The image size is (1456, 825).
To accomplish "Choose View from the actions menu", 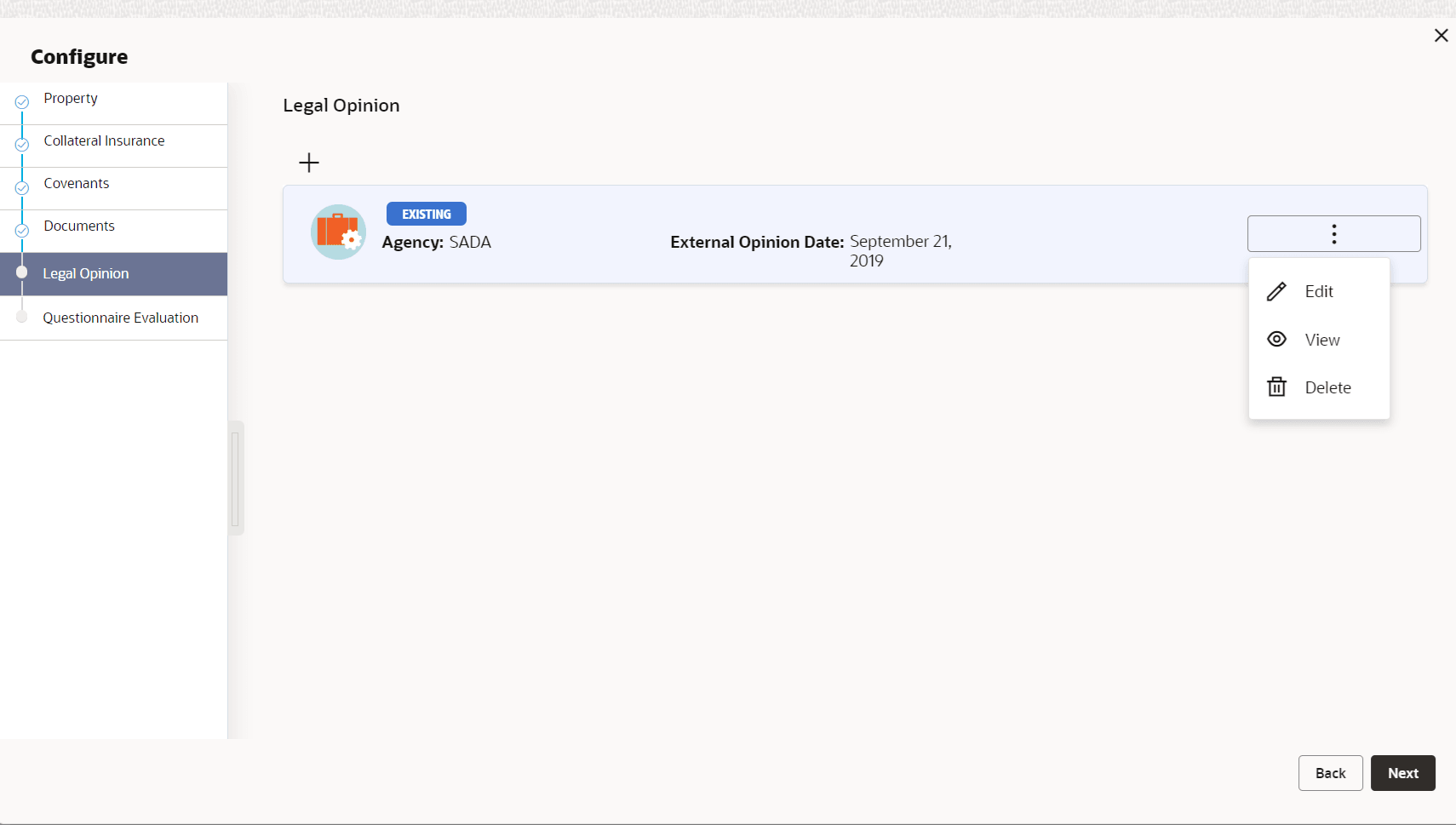I will pyautogui.click(x=1319, y=340).
